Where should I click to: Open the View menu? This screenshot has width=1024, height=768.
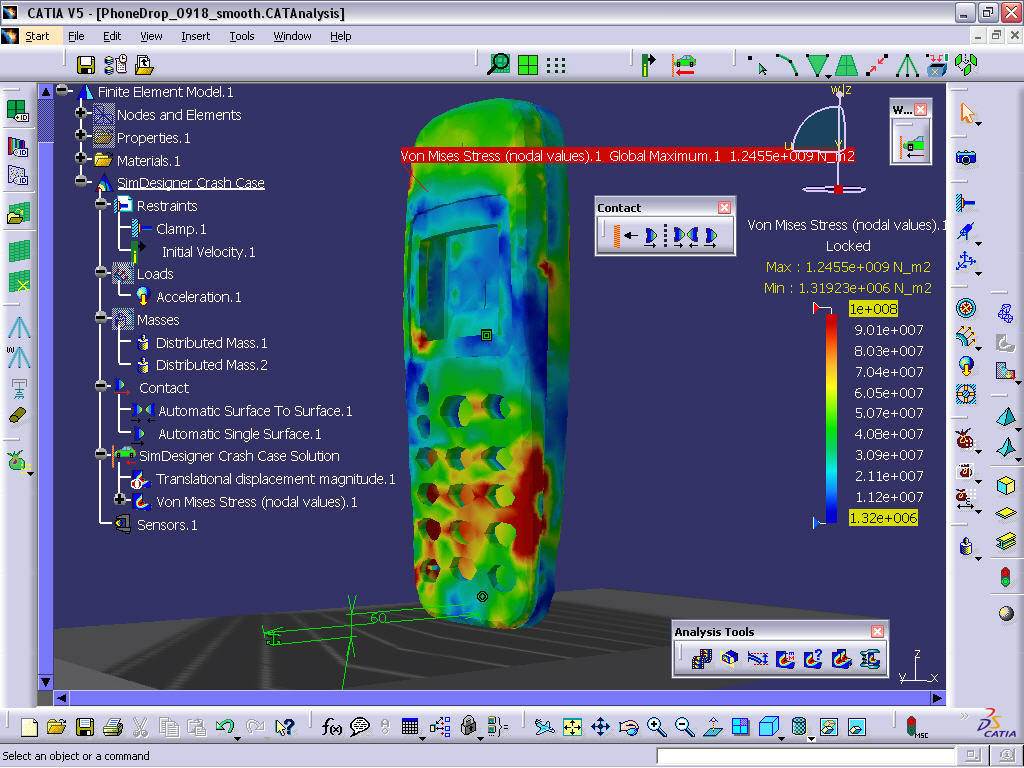(x=151, y=36)
